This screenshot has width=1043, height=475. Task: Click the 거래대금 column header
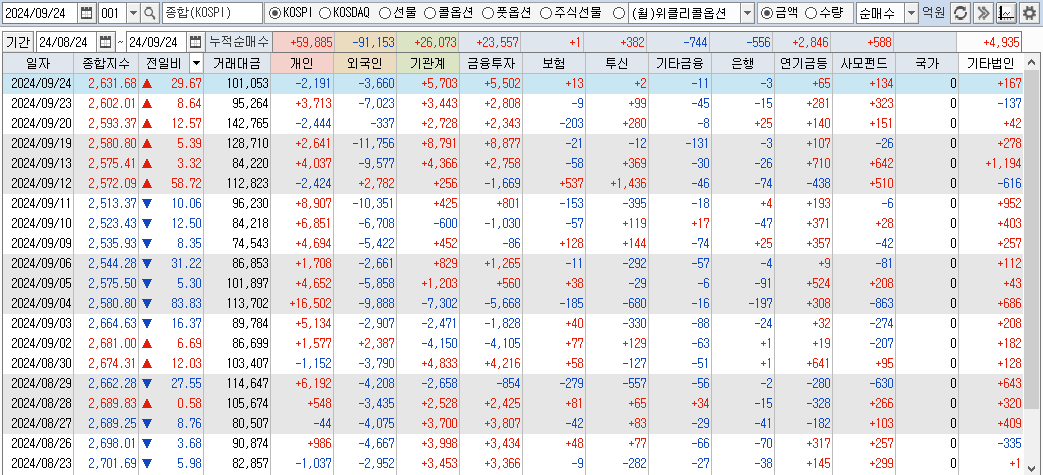click(238, 64)
